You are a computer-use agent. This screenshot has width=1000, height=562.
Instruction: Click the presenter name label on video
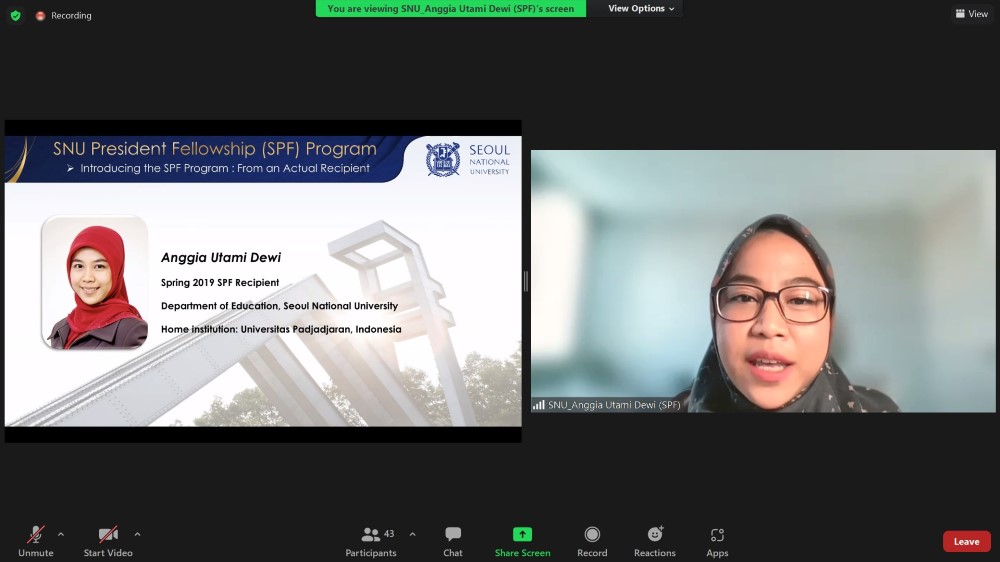(x=613, y=405)
